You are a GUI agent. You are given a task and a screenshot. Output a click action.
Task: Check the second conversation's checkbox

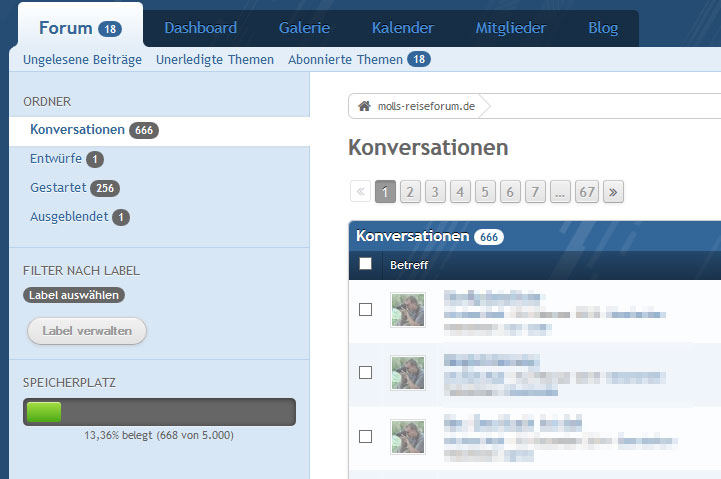tap(365, 373)
